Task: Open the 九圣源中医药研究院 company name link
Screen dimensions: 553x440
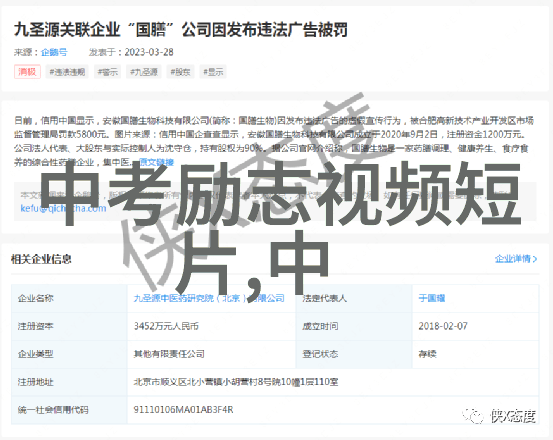Action: (x=209, y=298)
